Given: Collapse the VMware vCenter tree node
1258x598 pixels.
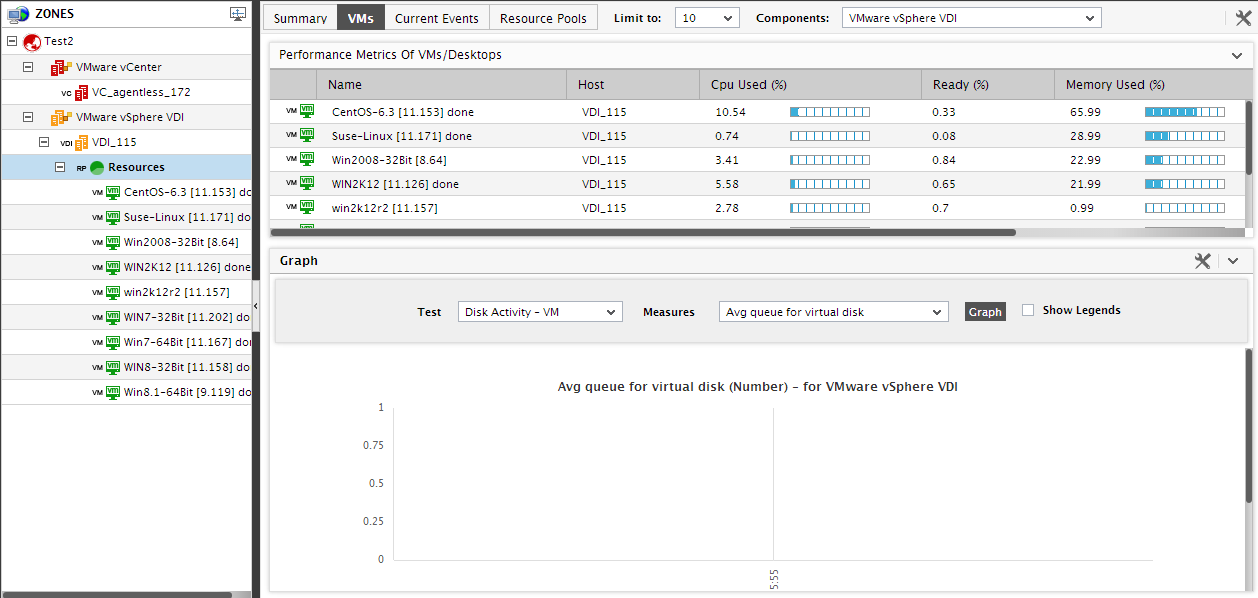Looking at the screenshot, I should [x=28, y=67].
